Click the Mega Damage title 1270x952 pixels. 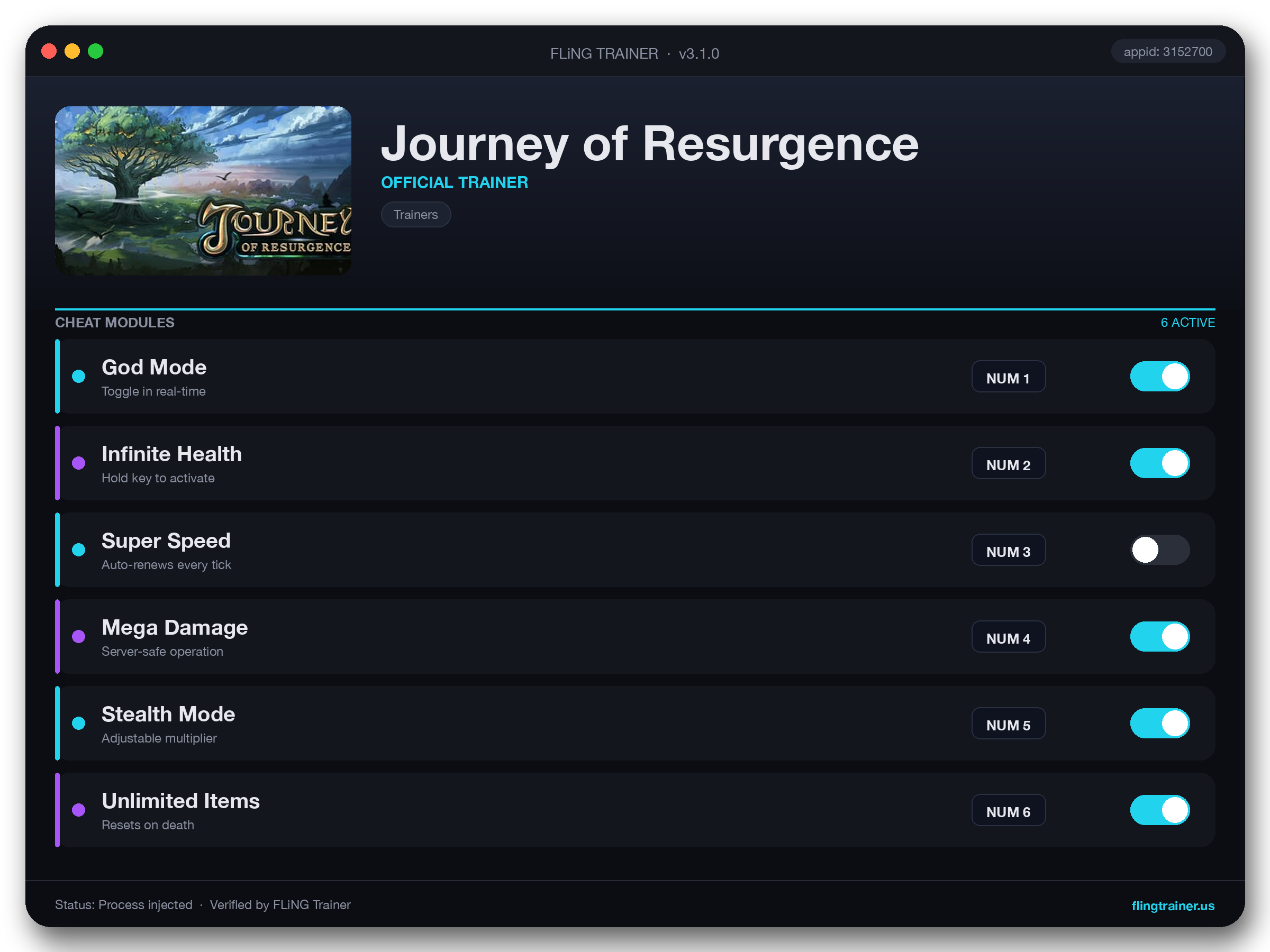click(x=175, y=627)
